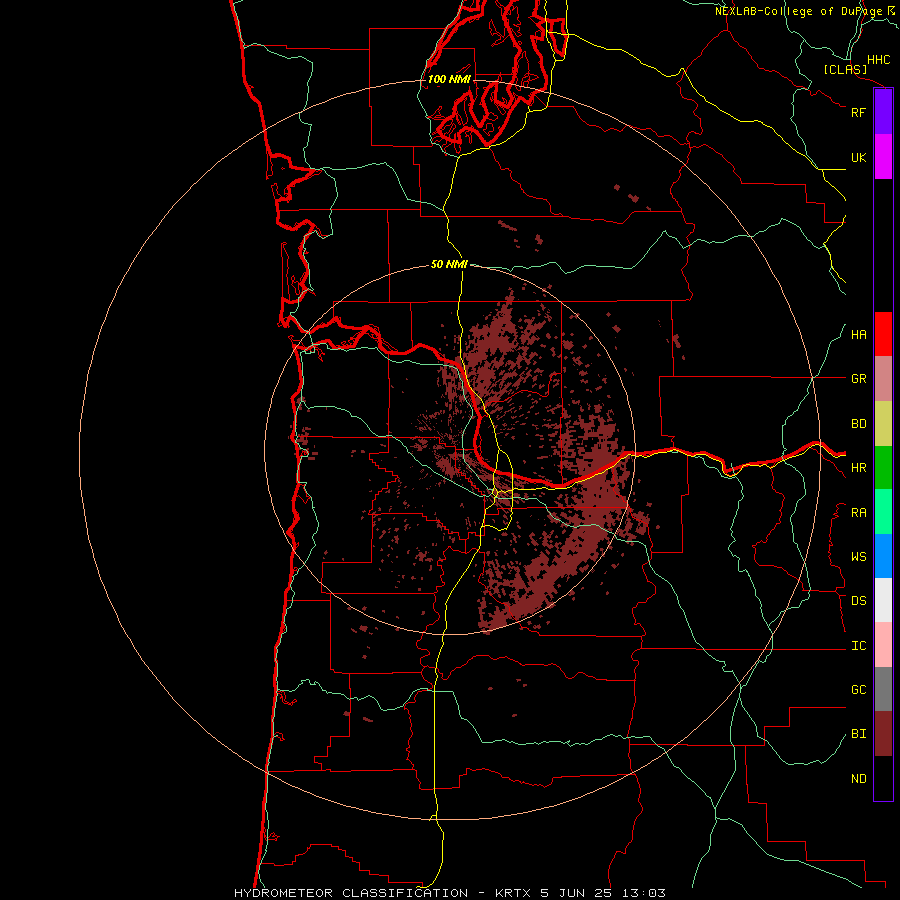This screenshot has height=900, width=900.
Task: Select the yellow BD legend swatch
Action: click(883, 424)
